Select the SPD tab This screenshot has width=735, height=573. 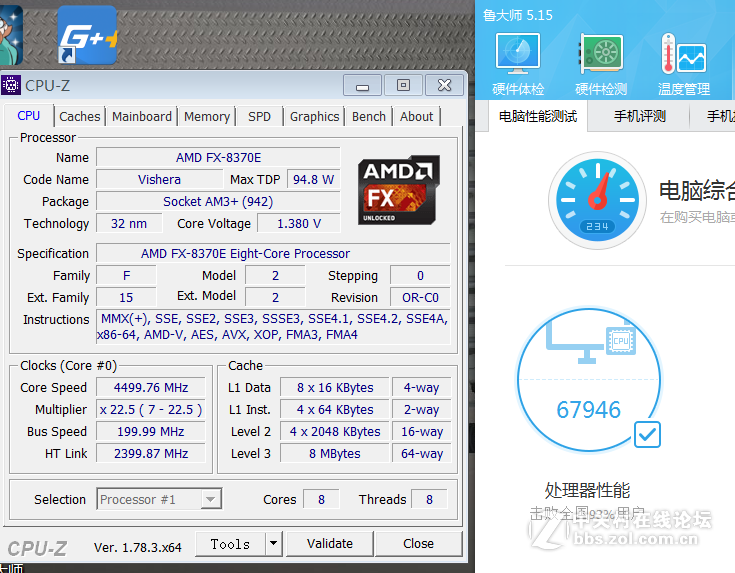[x=259, y=116]
